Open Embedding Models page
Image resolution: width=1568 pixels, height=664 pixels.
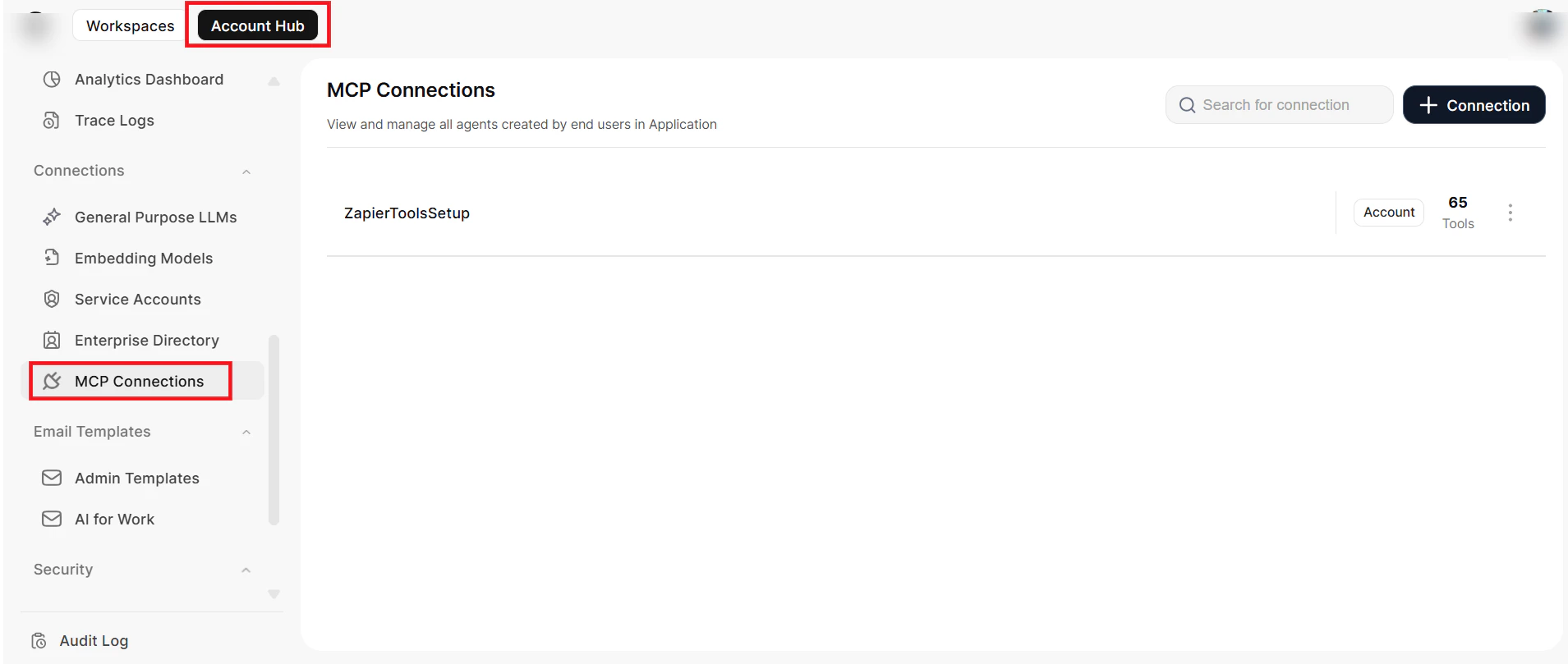click(x=144, y=258)
